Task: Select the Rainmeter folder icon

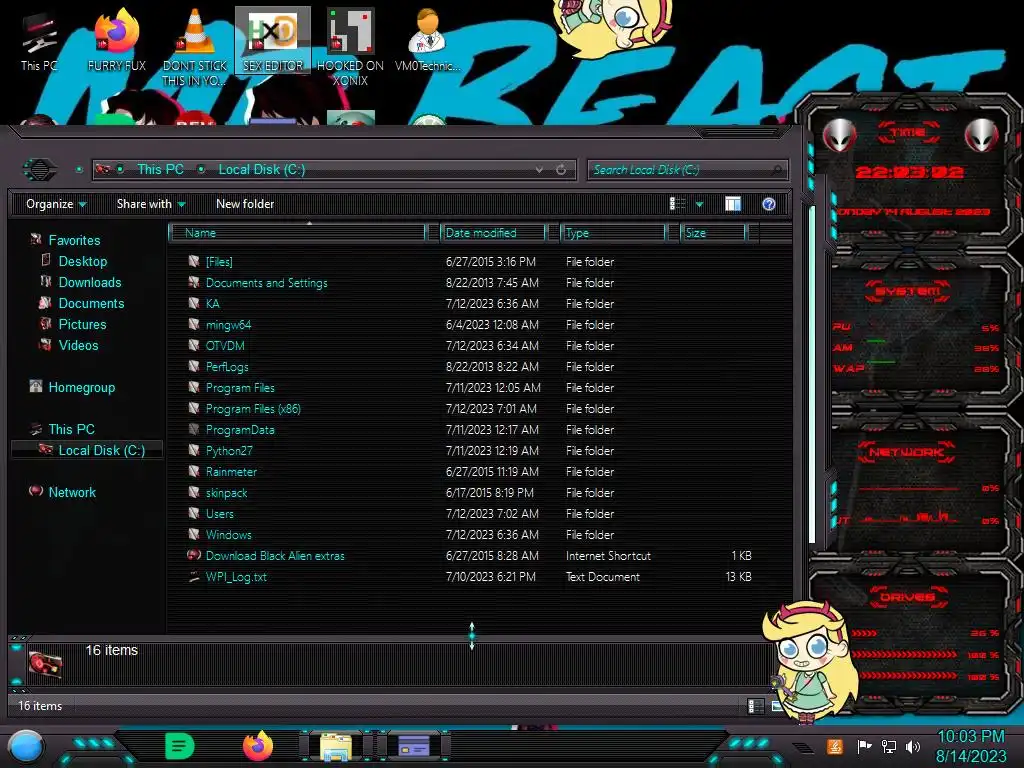Action: coord(194,471)
